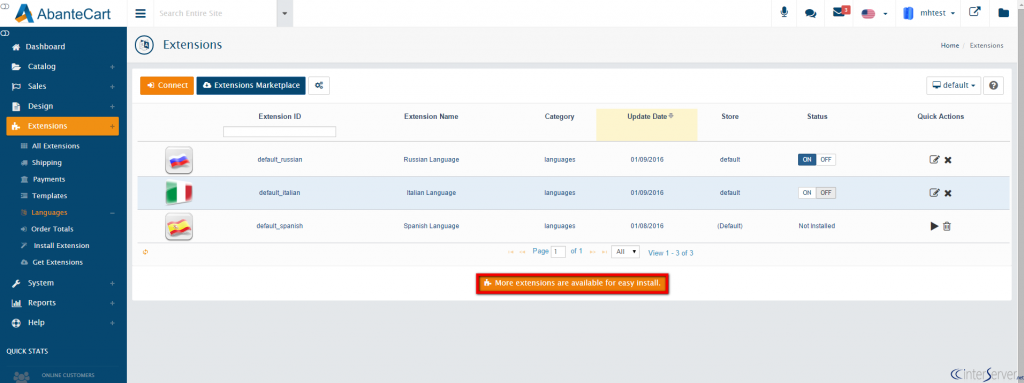
Task: Edit the default_italian extension
Action: point(934,193)
